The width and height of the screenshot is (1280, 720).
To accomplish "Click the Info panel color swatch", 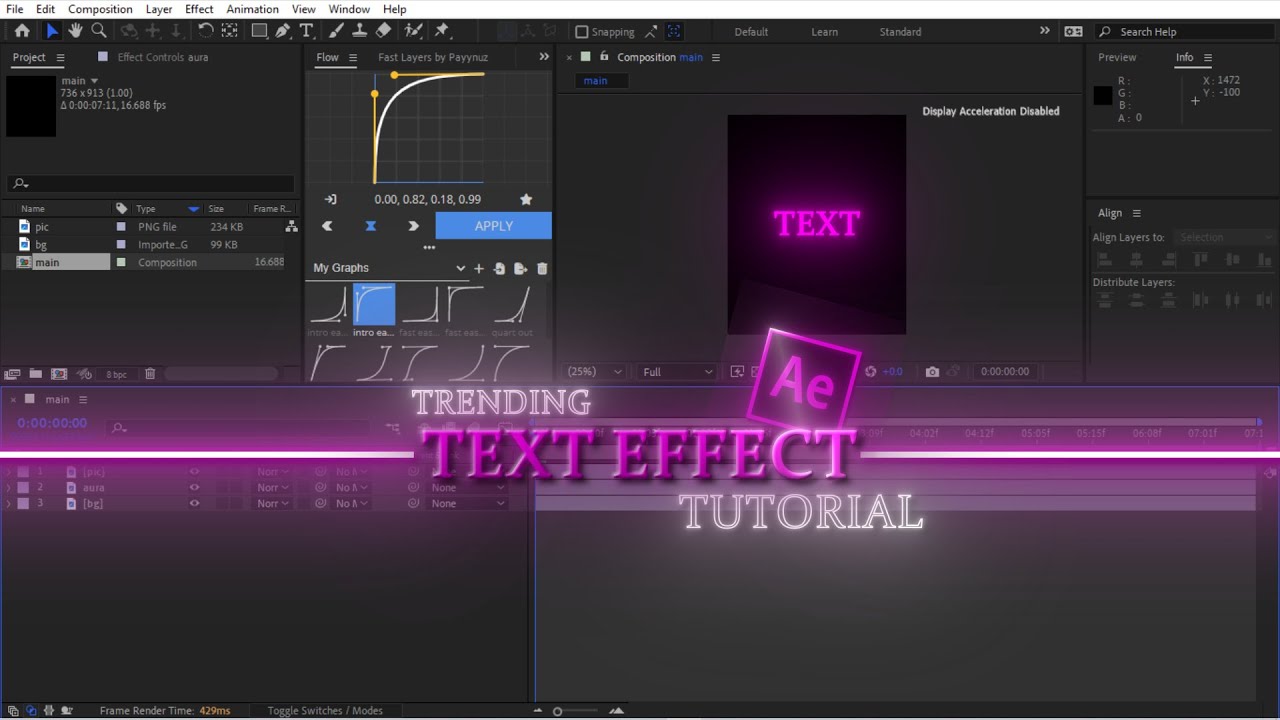I will [1103, 96].
